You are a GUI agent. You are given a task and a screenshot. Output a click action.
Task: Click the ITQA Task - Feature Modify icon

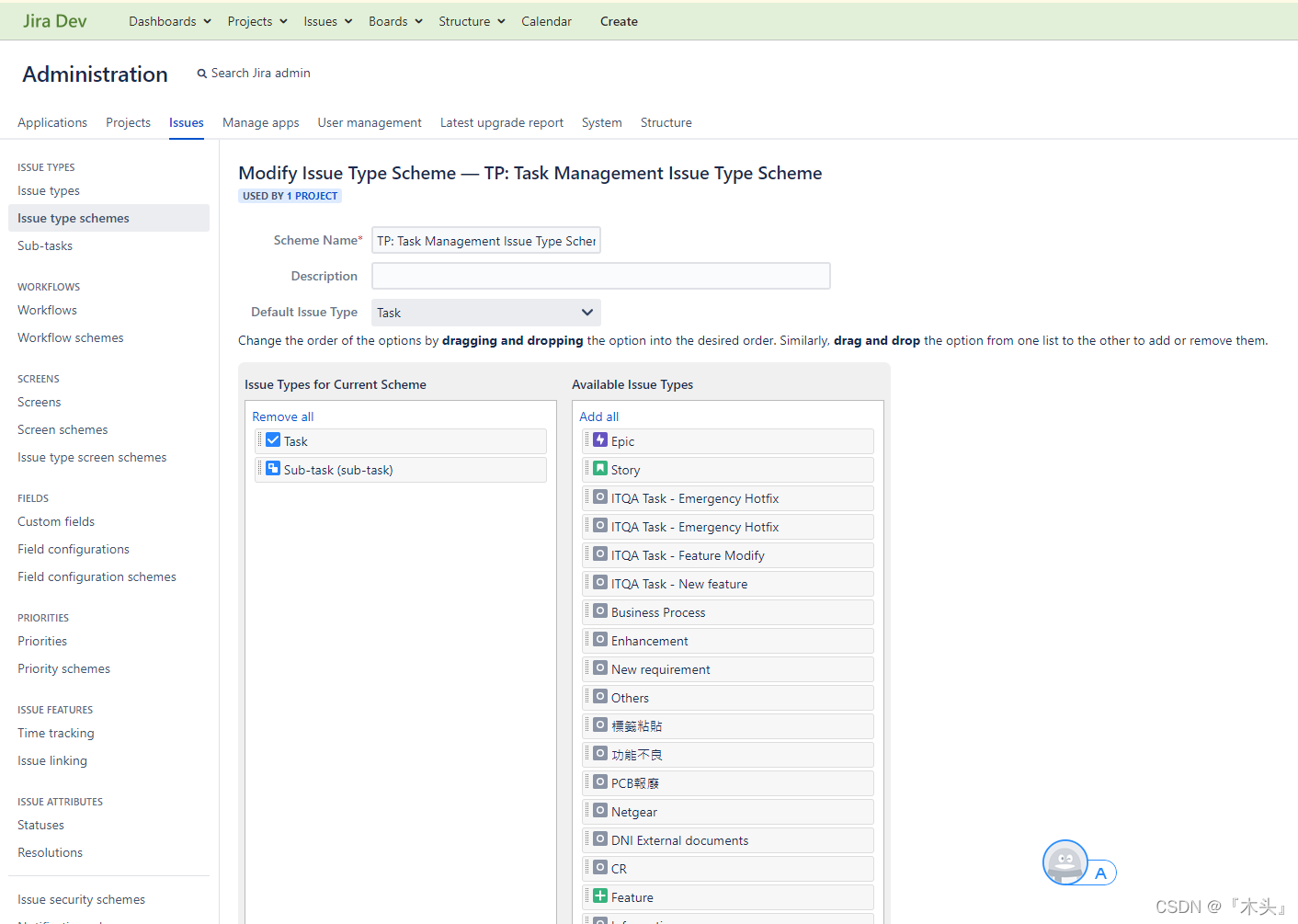pos(600,554)
